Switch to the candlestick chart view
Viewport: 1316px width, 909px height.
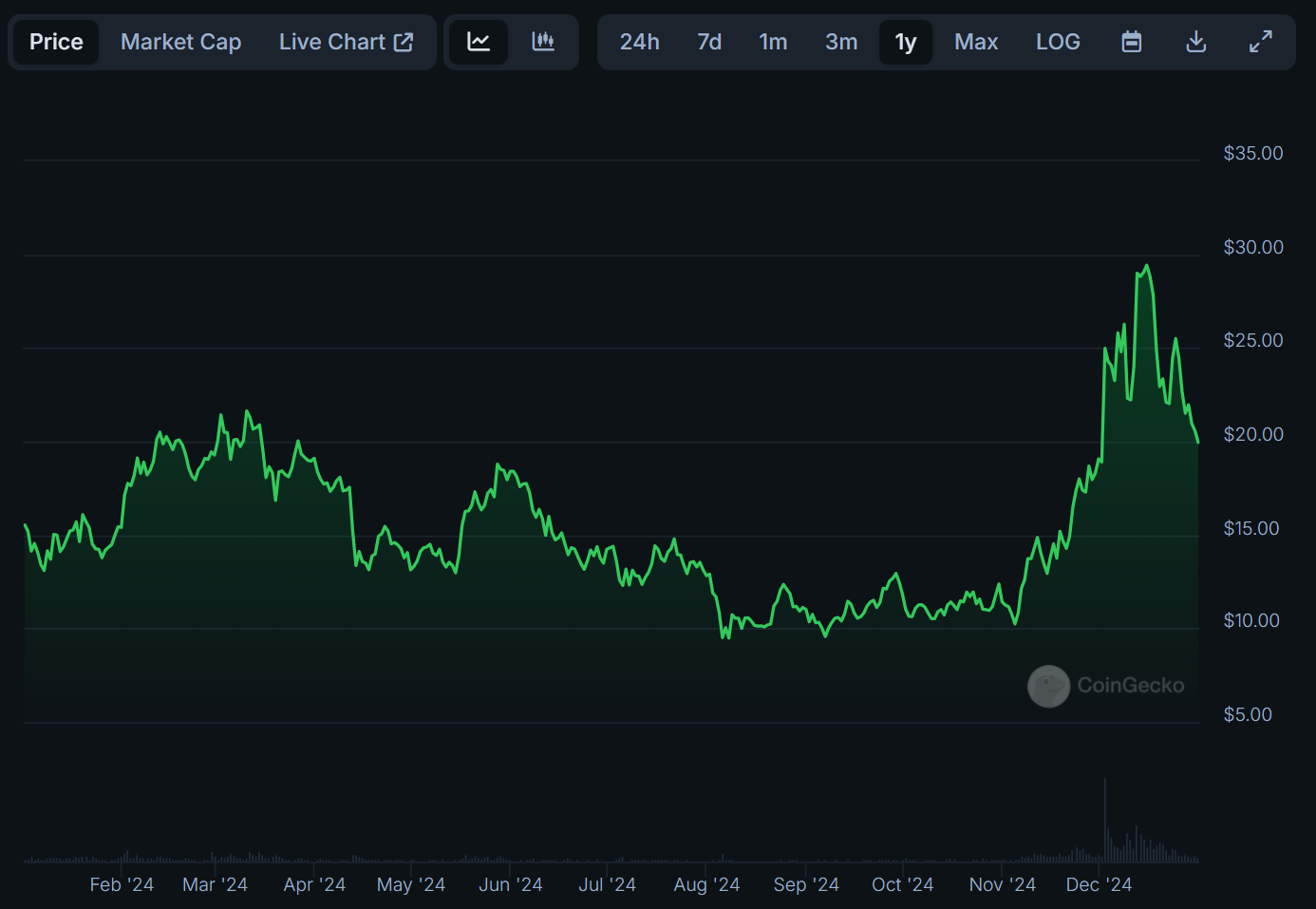point(543,42)
